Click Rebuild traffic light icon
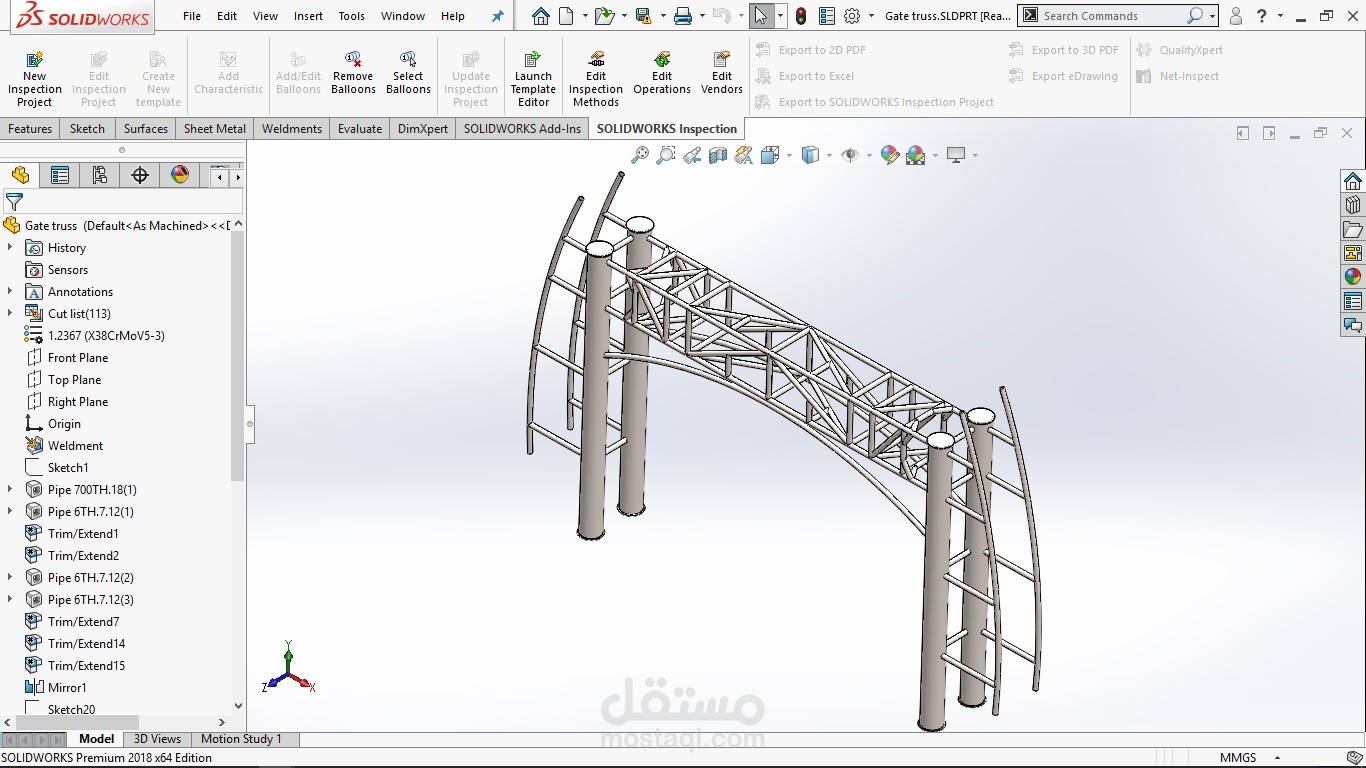 pos(801,16)
